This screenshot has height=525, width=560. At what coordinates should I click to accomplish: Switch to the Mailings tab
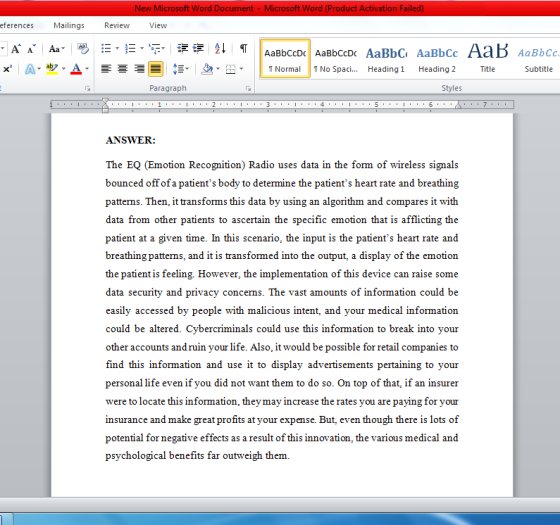(x=69, y=25)
